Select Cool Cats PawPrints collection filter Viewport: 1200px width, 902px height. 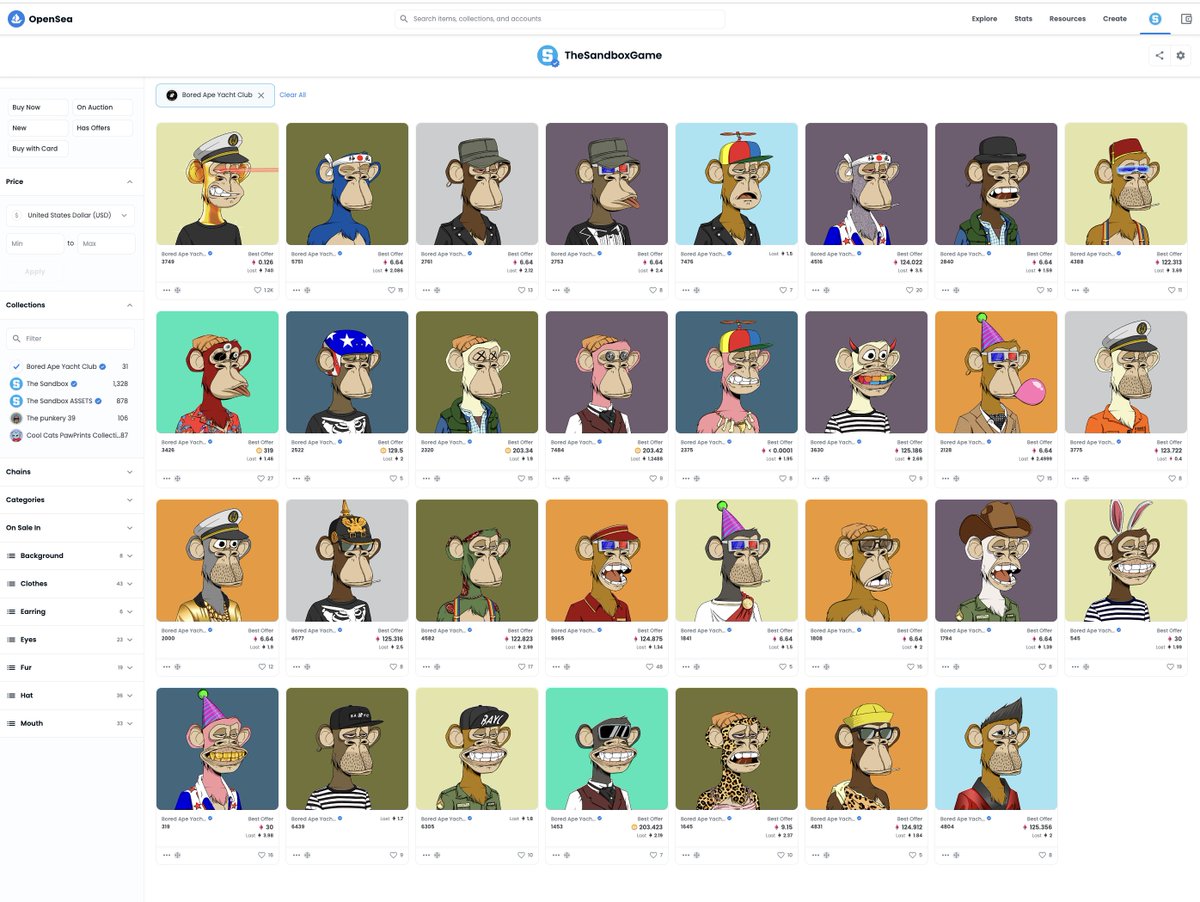(x=70, y=435)
